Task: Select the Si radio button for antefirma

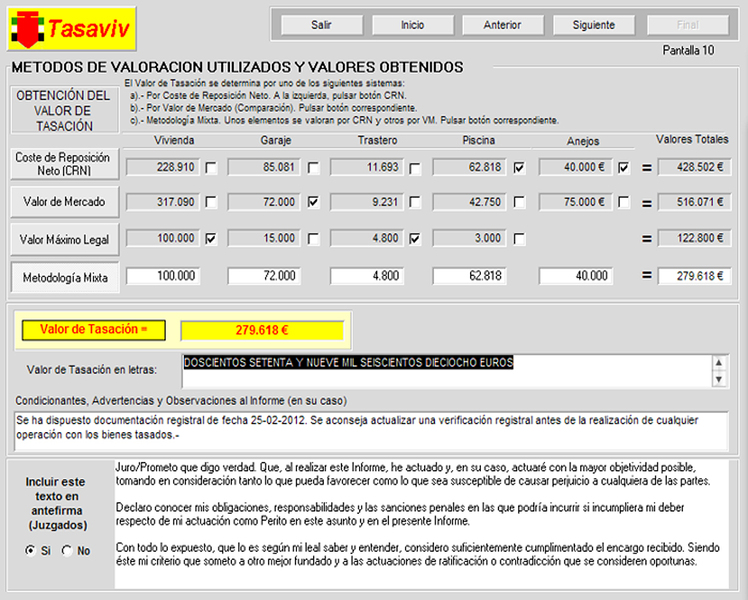Action: click(x=31, y=550)
